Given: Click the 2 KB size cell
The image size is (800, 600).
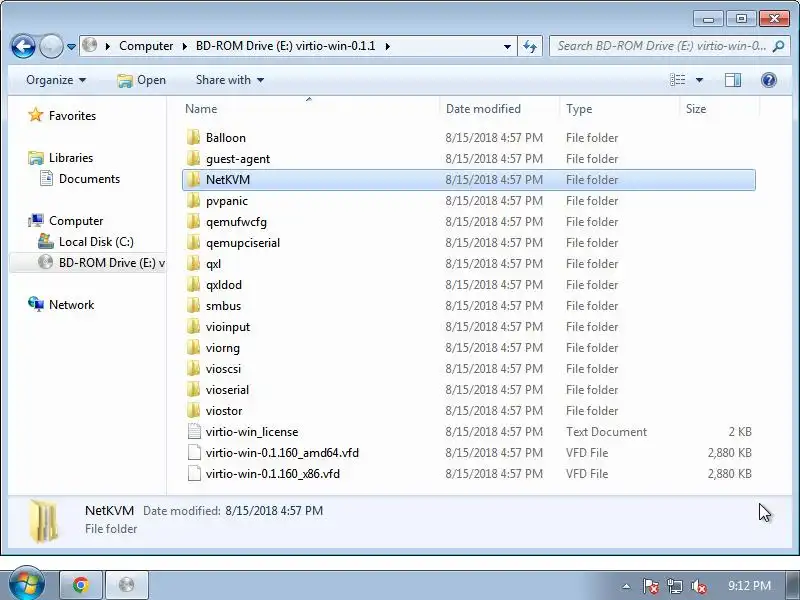Looking at the screenshot, I should coord(740,432).
